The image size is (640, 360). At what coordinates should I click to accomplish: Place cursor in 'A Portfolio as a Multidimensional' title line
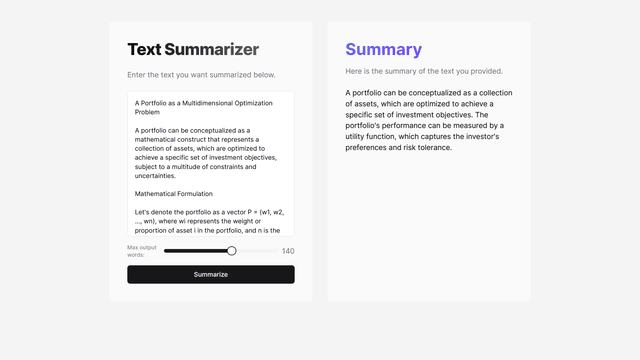coord(204,103)
